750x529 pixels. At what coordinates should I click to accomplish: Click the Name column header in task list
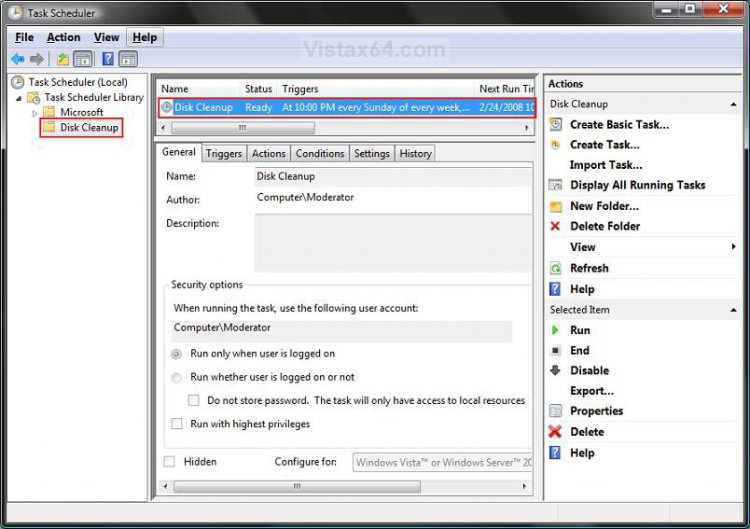click(x=199, y=89)
